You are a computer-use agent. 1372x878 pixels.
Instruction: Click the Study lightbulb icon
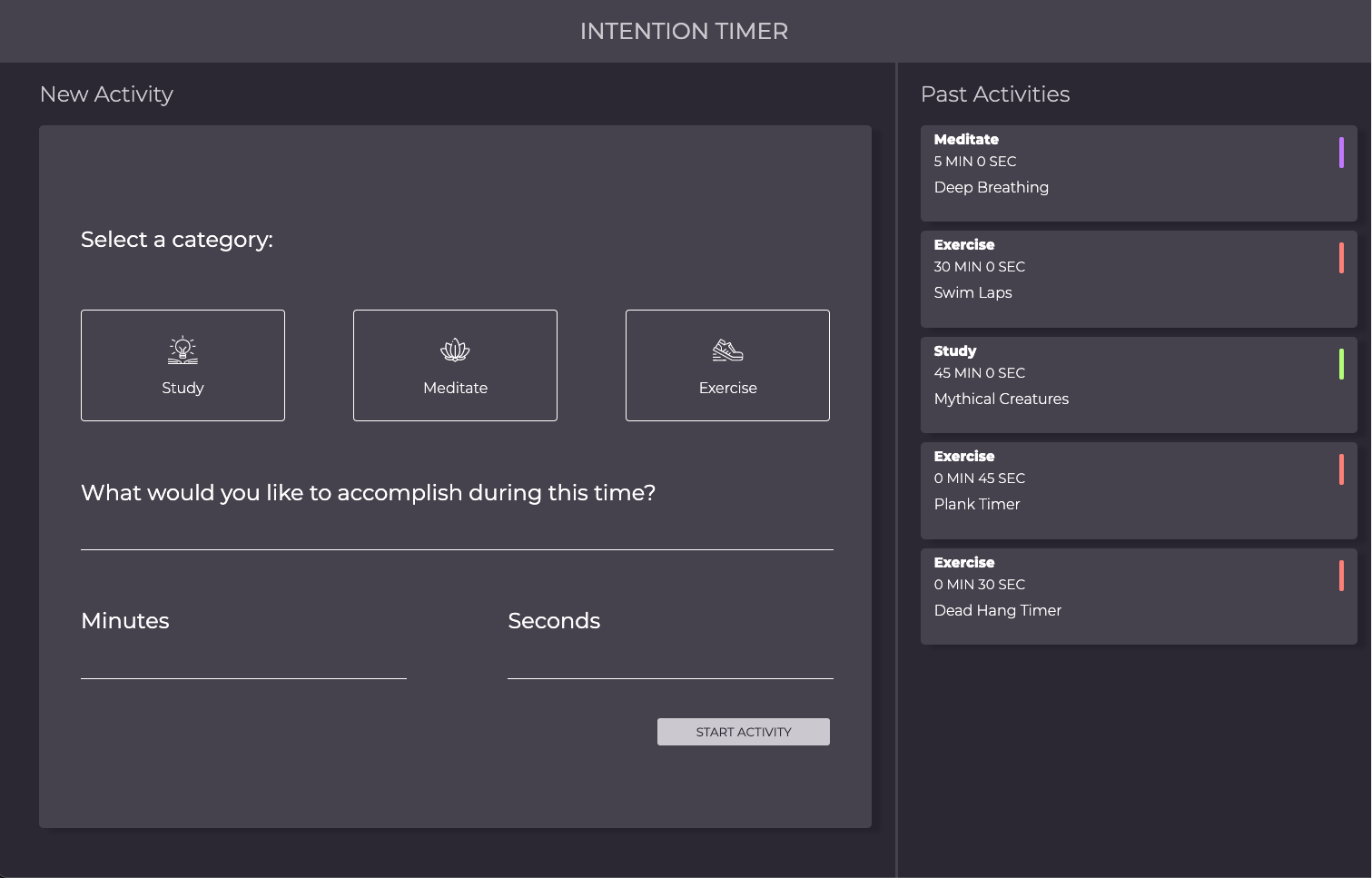(x=183, y=350)
